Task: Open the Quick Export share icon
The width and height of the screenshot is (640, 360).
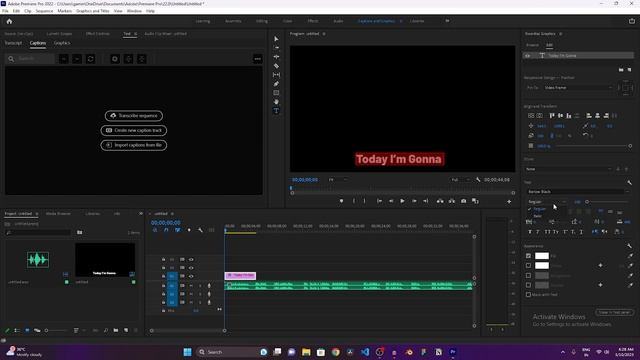Action: tap(632, 21)
